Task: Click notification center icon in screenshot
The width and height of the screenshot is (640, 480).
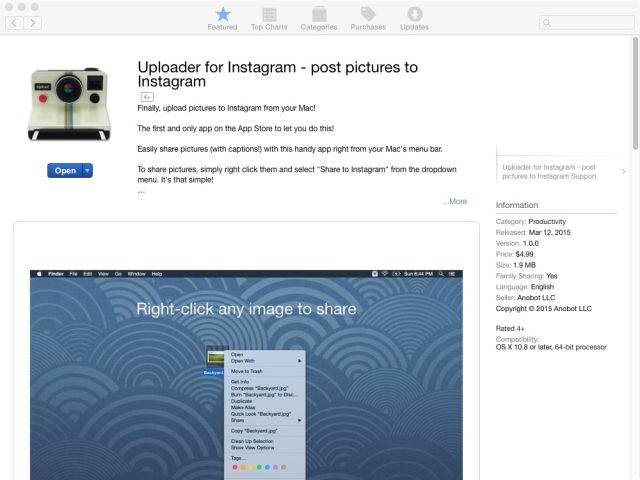Action: (x=452, y=274)
